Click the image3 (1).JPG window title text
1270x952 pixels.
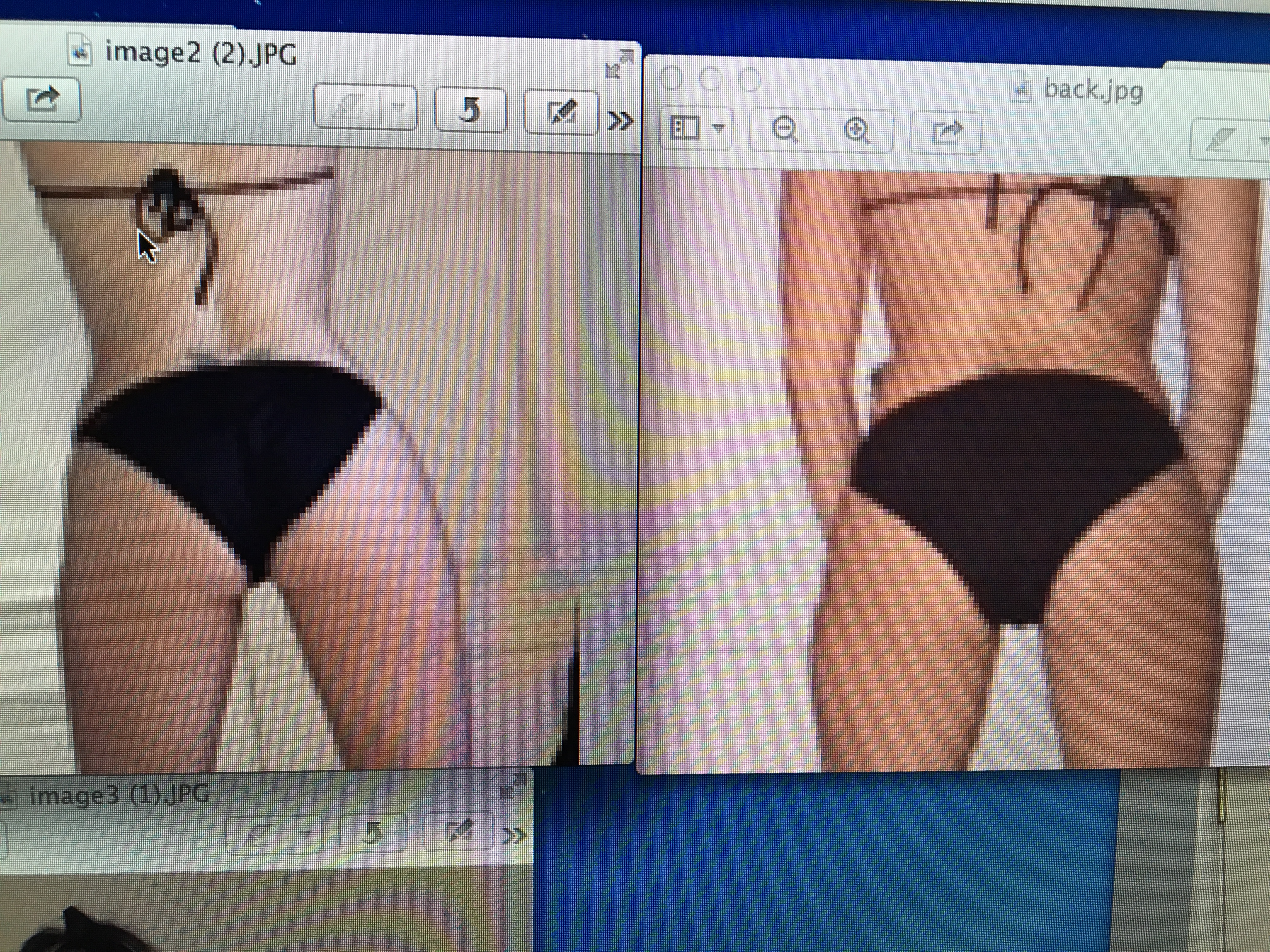tap(119, 795)
